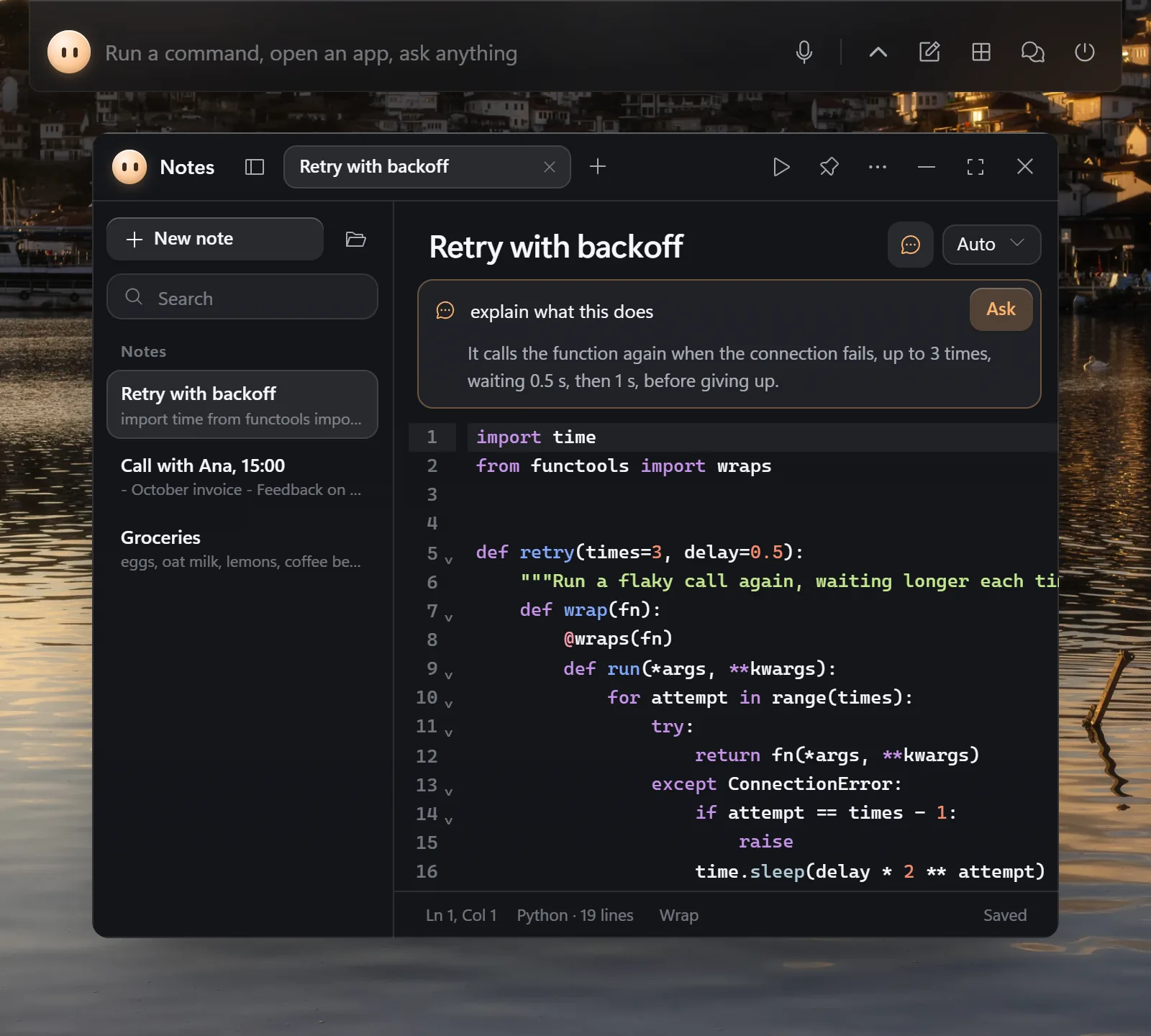1151x1036 pixels.
Task: Toggle Wrap in the status bar
Action: click(x=679, y=915)
